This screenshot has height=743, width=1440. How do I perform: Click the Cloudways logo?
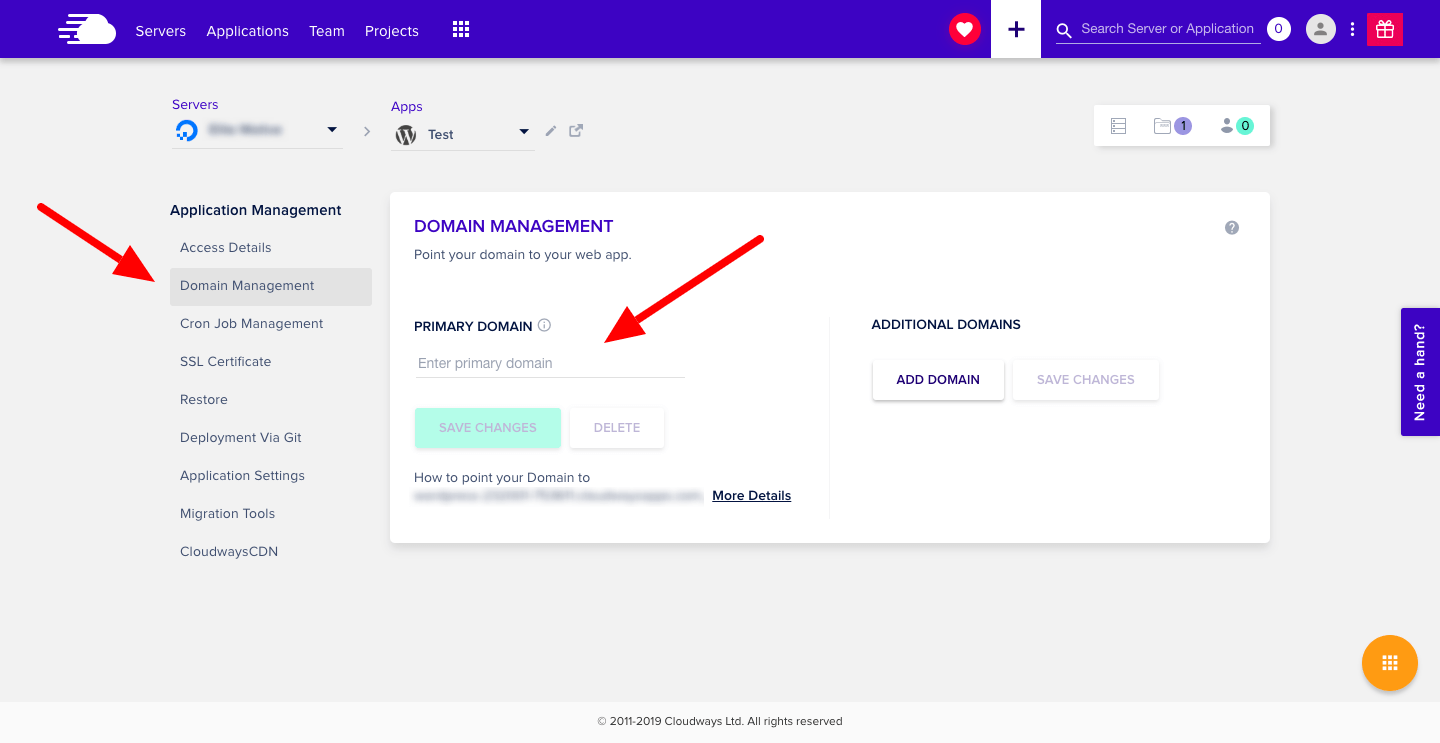(x=86, y=29)
